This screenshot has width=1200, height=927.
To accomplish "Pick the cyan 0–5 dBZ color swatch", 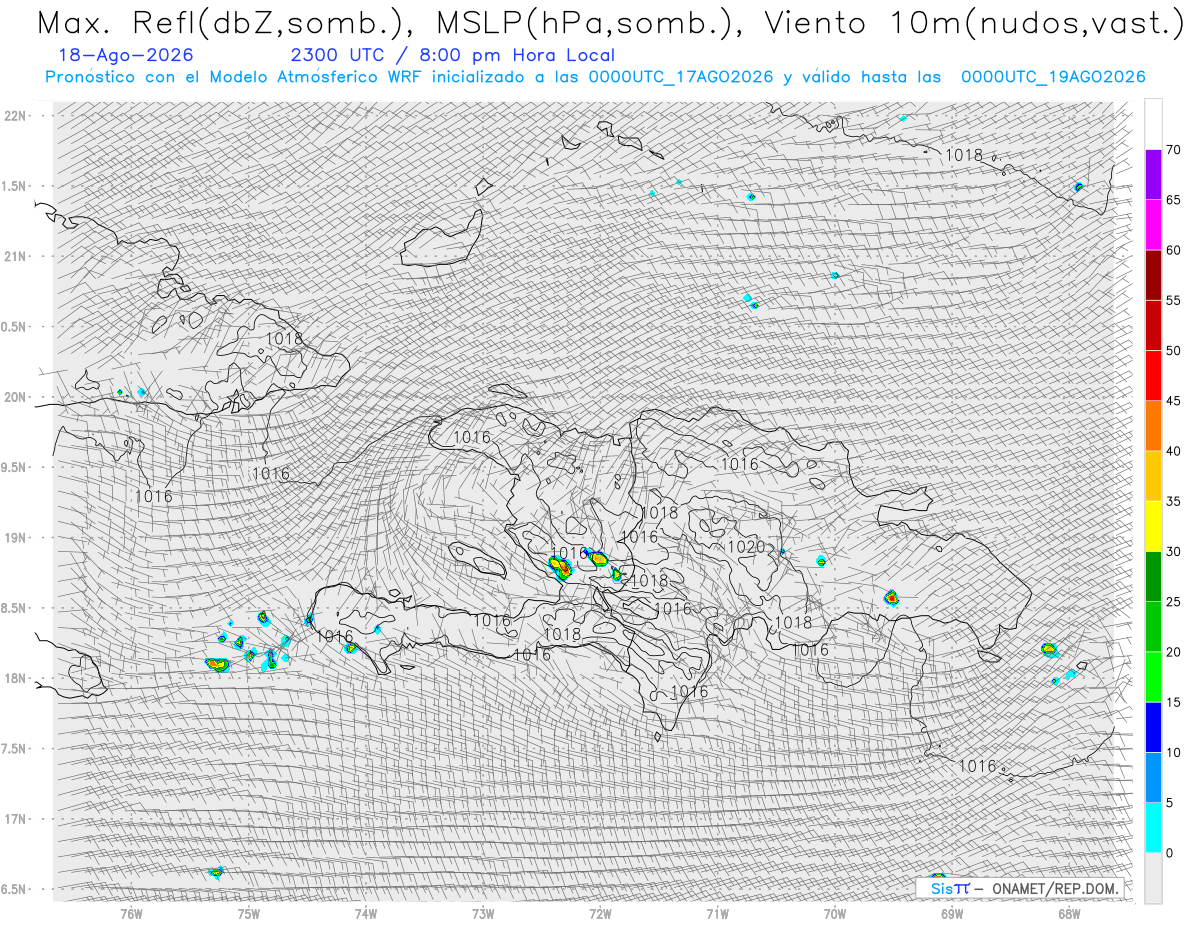I will (x=1153, y=827).
